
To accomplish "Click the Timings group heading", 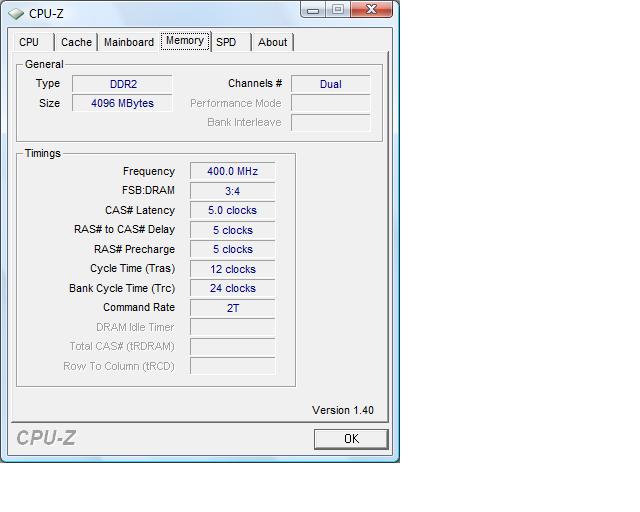I will [x=42, y=153].
